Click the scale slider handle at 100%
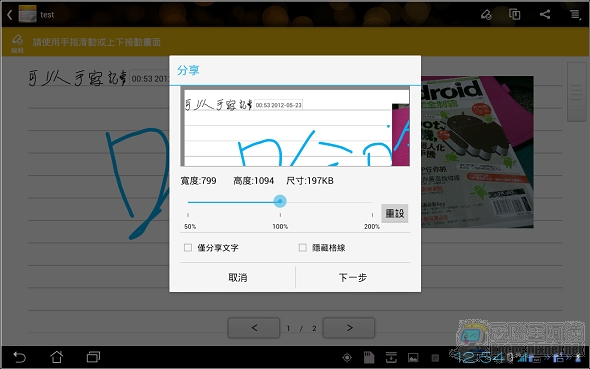This screenshot has width=590, height=369. [280, 201]
